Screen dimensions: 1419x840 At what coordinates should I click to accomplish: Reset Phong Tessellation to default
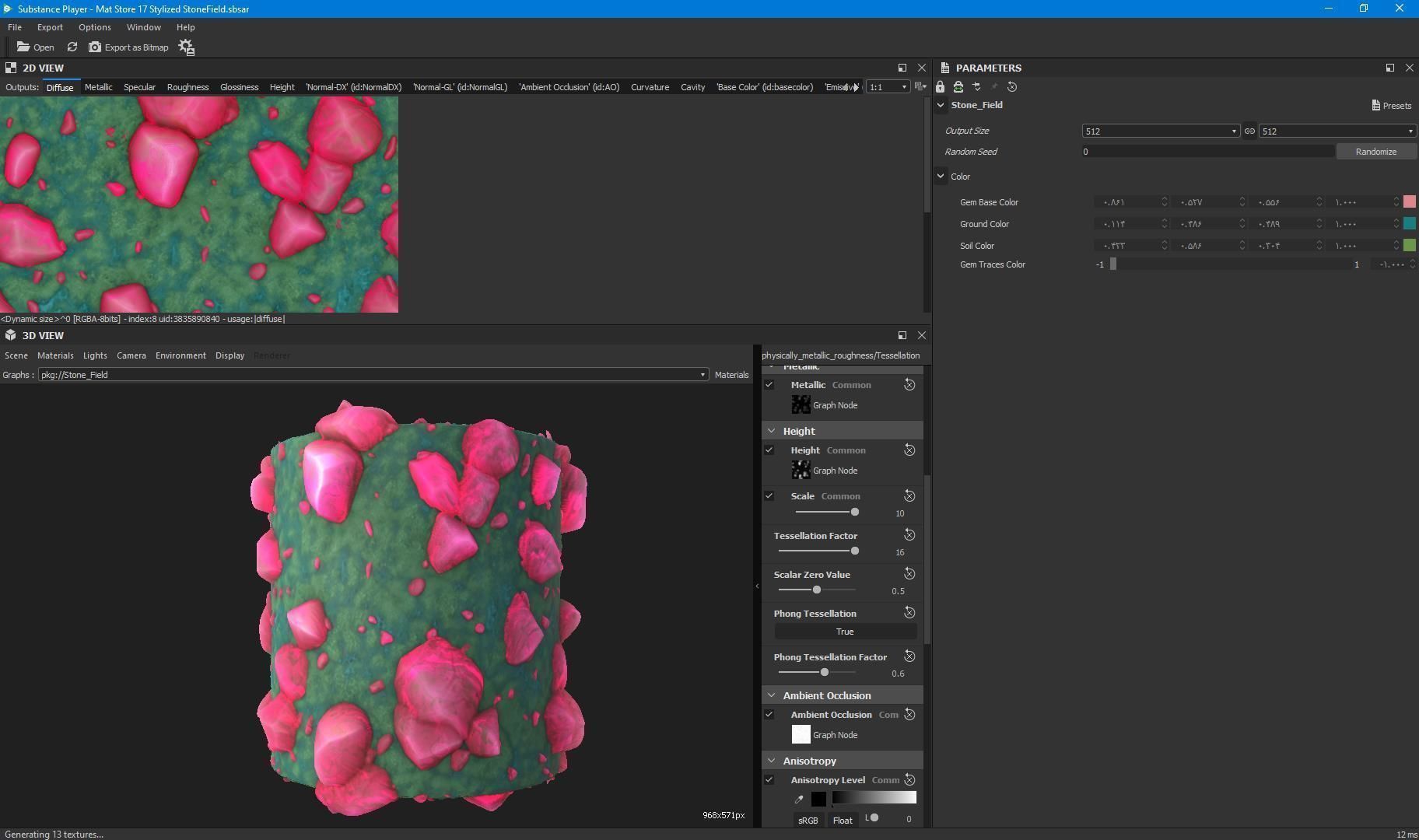(909, 613)
